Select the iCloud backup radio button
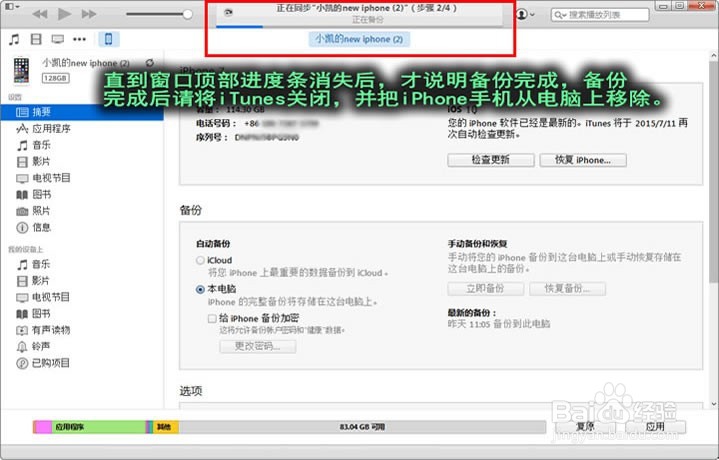Image resolution: width=719 pixels, height=460 pixels. tap(200, 260)
